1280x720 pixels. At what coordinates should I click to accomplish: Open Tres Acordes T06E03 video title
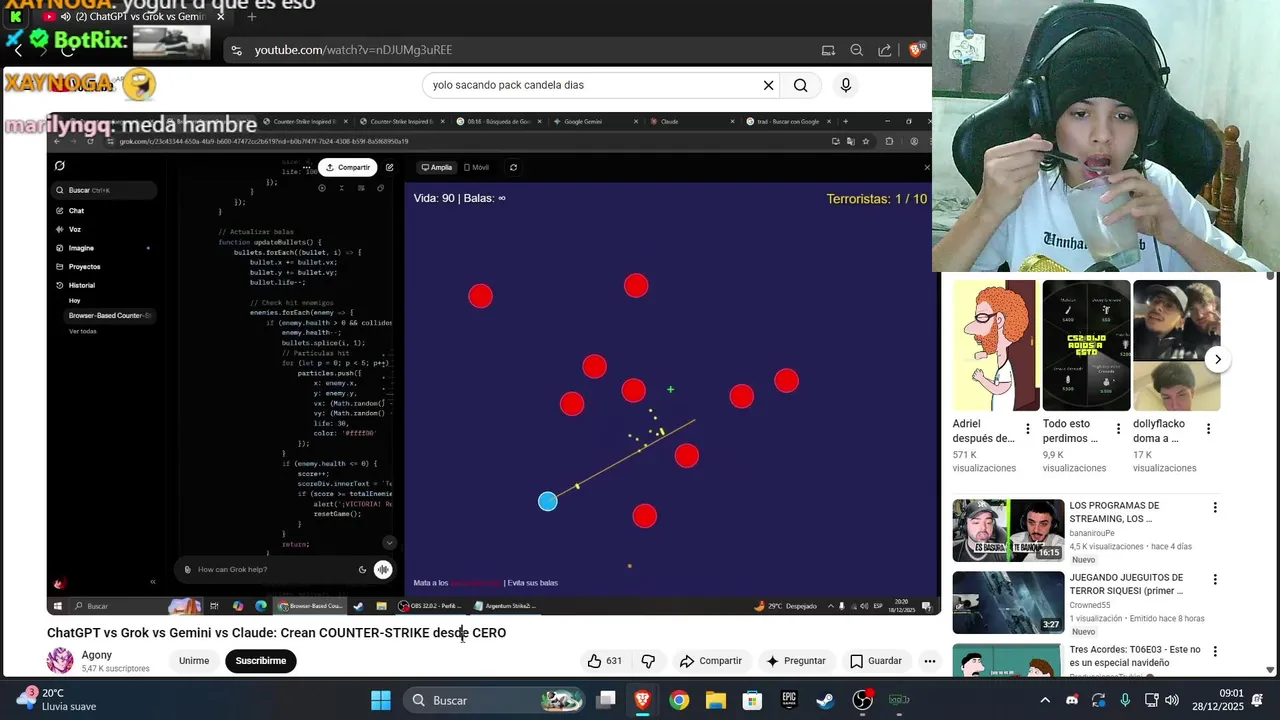pyautogui.click(x=1135, y=656)
